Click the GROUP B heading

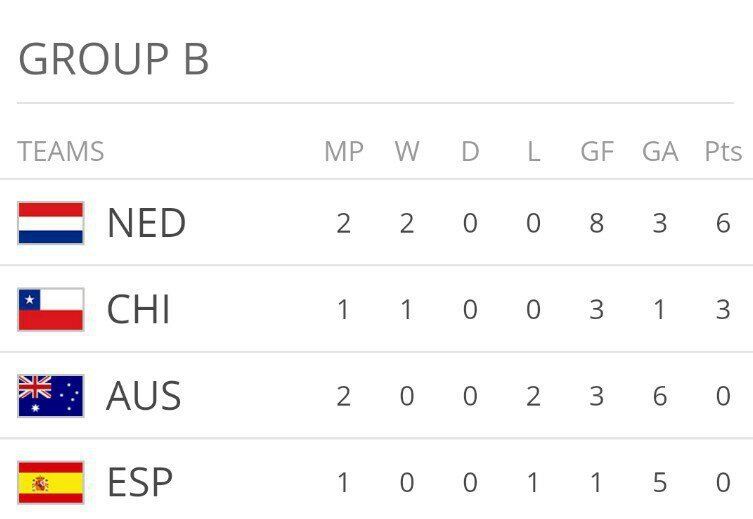[x=114, y=59]
